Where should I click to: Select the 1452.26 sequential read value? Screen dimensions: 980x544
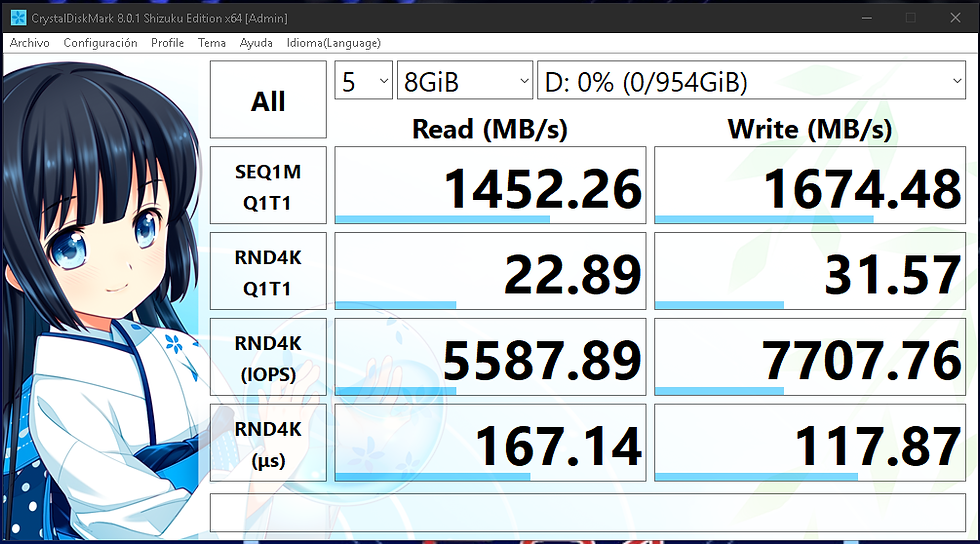(490, 185)
